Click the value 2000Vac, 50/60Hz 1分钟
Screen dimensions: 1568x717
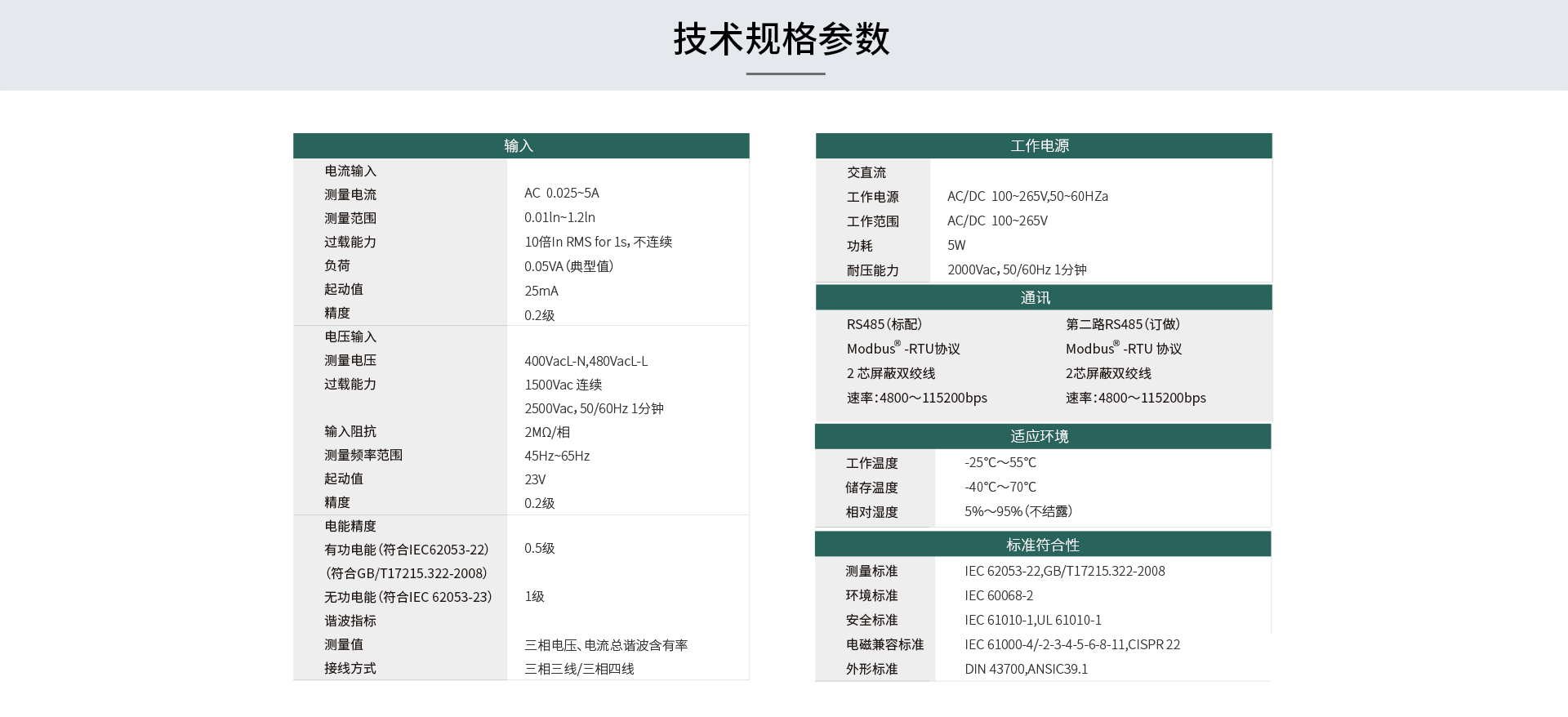click(x=1017, y=269)
